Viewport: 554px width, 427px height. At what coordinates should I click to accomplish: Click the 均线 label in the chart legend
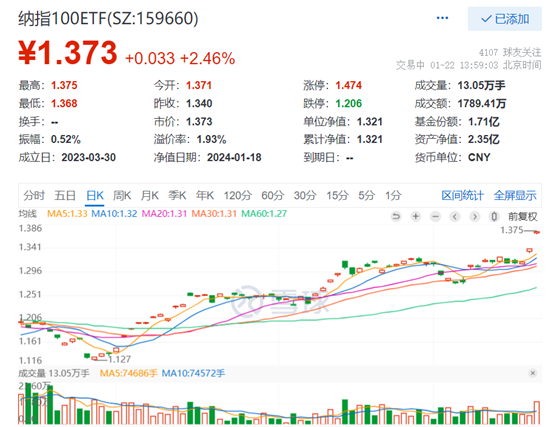click(28, 214)
